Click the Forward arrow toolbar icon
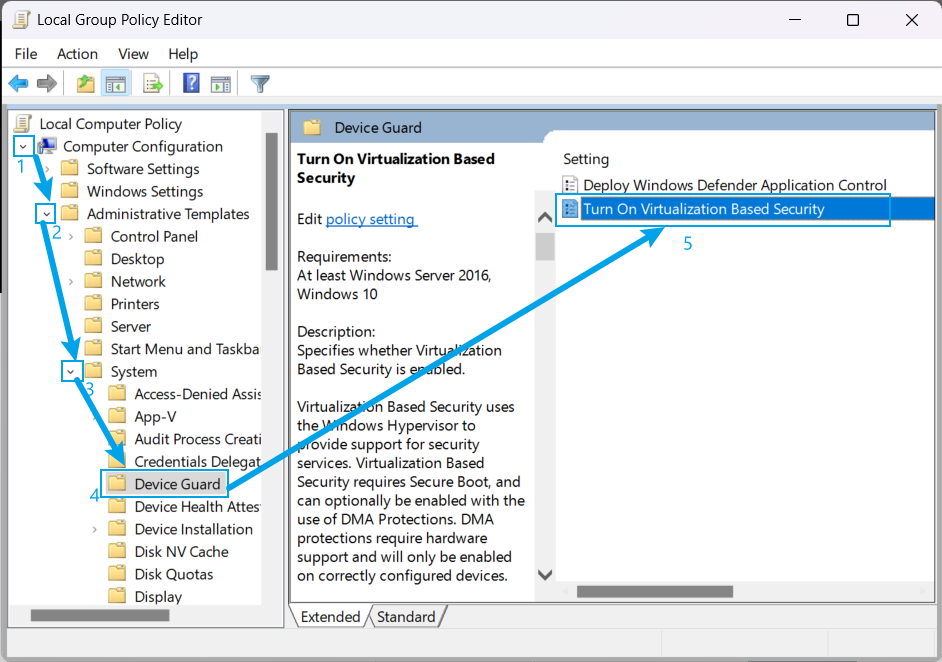942x662 pixels. [47, 83]
